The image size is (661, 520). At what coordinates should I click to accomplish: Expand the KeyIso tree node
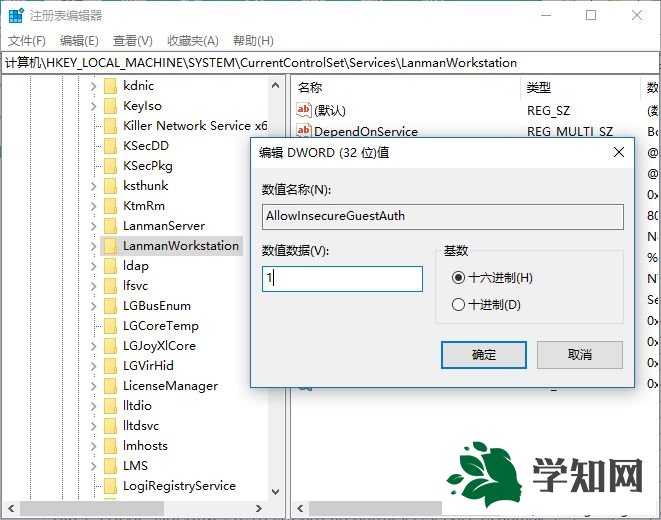tap(93, 106)
